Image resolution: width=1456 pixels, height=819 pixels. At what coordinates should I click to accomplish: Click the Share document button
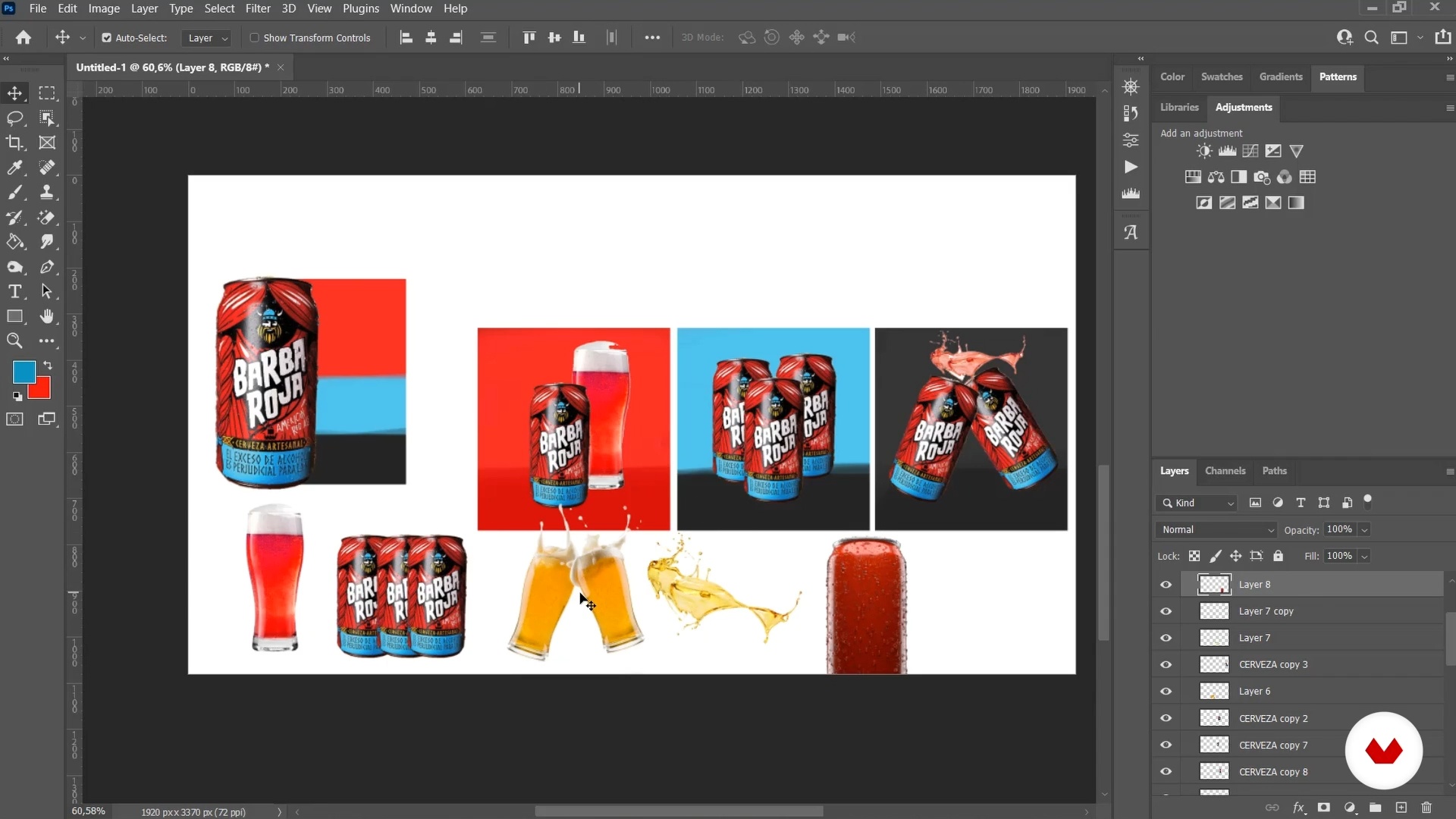click(x=1443, y=37)
